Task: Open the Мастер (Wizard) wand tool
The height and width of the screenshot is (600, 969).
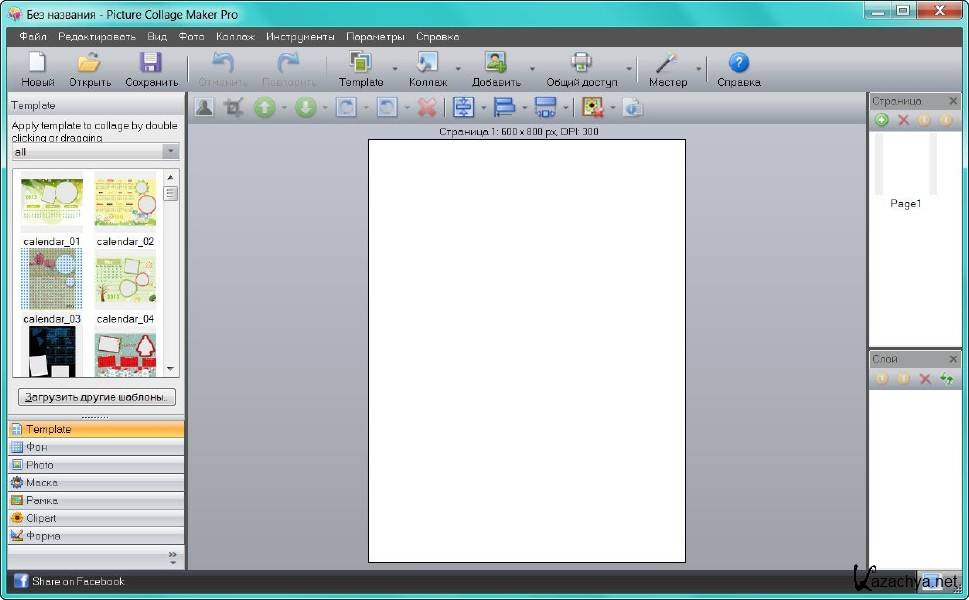Action: tap(667, 63)
